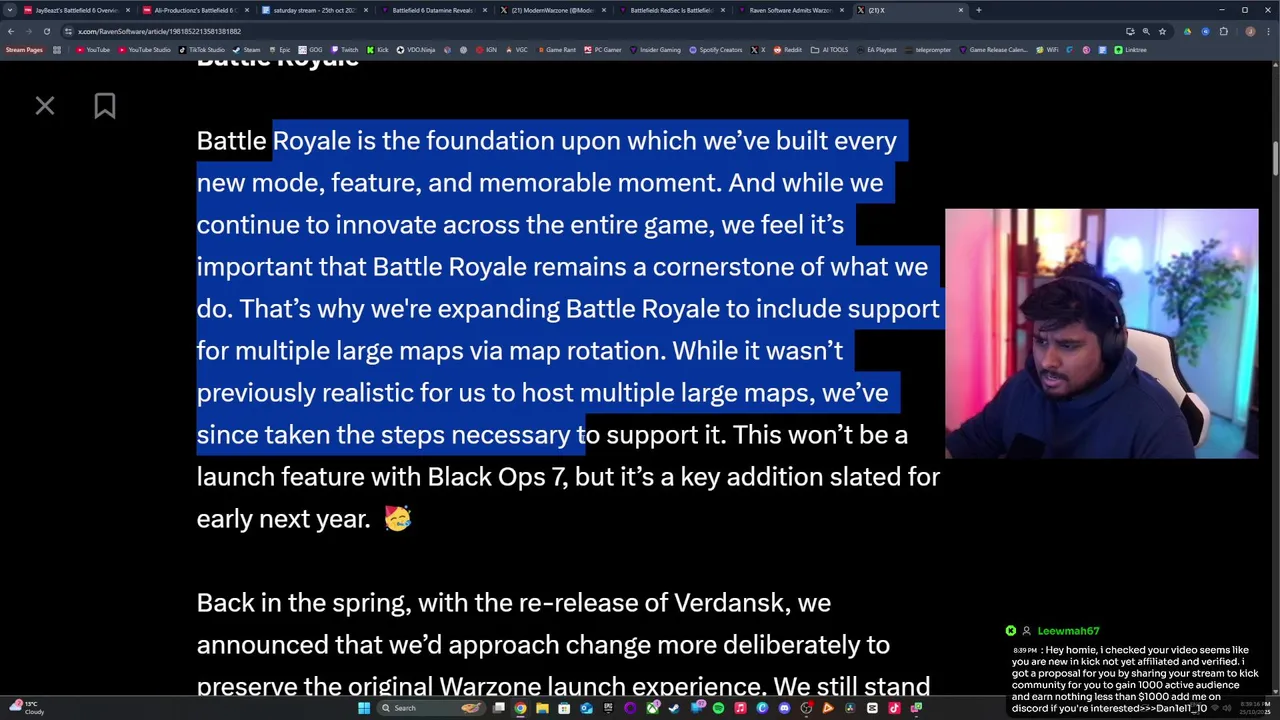Open the PC Gamer bookmark
This screenshot has height=720, width=1280.
click(x=603, y=50)
